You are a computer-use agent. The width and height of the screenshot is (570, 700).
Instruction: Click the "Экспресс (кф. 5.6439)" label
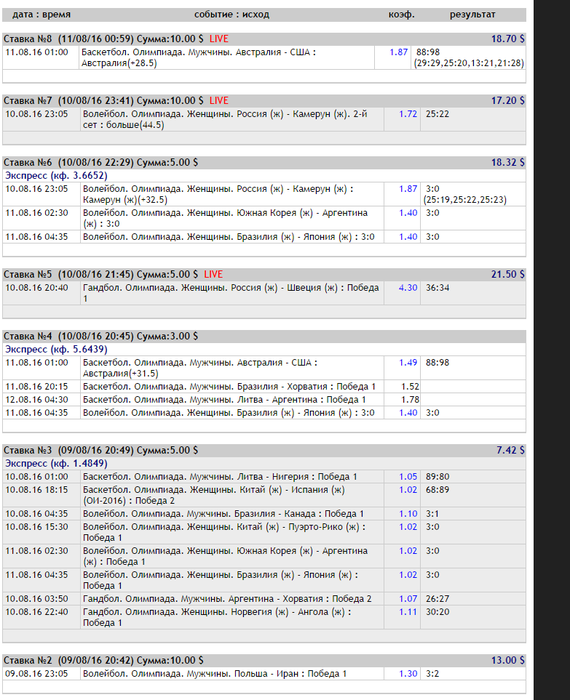[x=56, y=349]
